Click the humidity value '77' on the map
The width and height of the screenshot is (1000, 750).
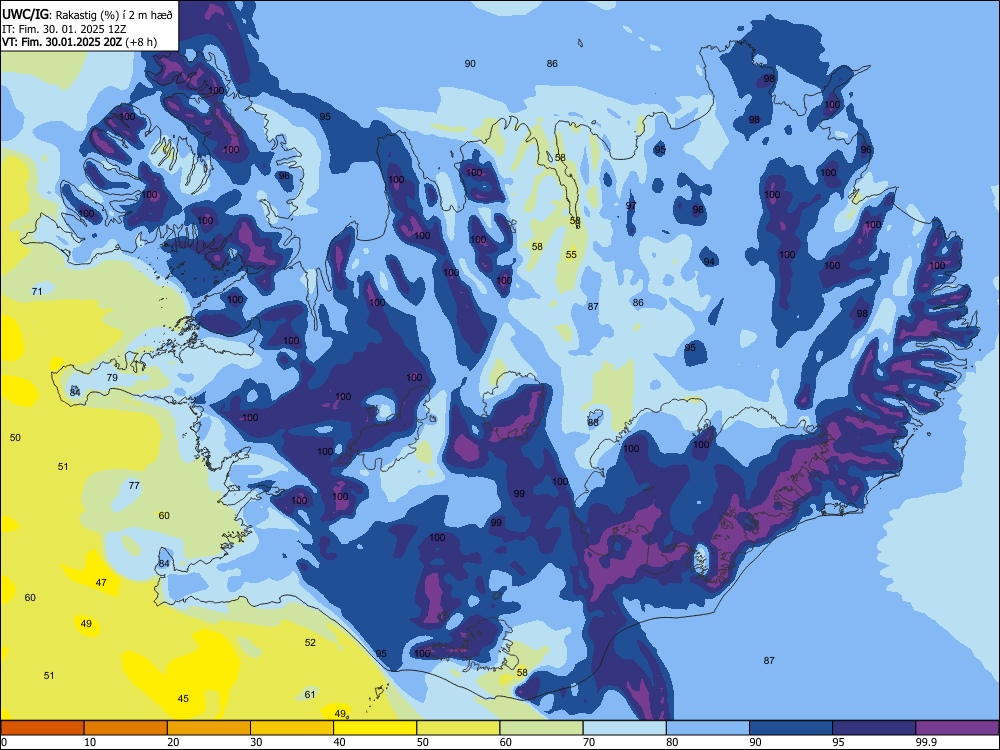click(134, 485)
